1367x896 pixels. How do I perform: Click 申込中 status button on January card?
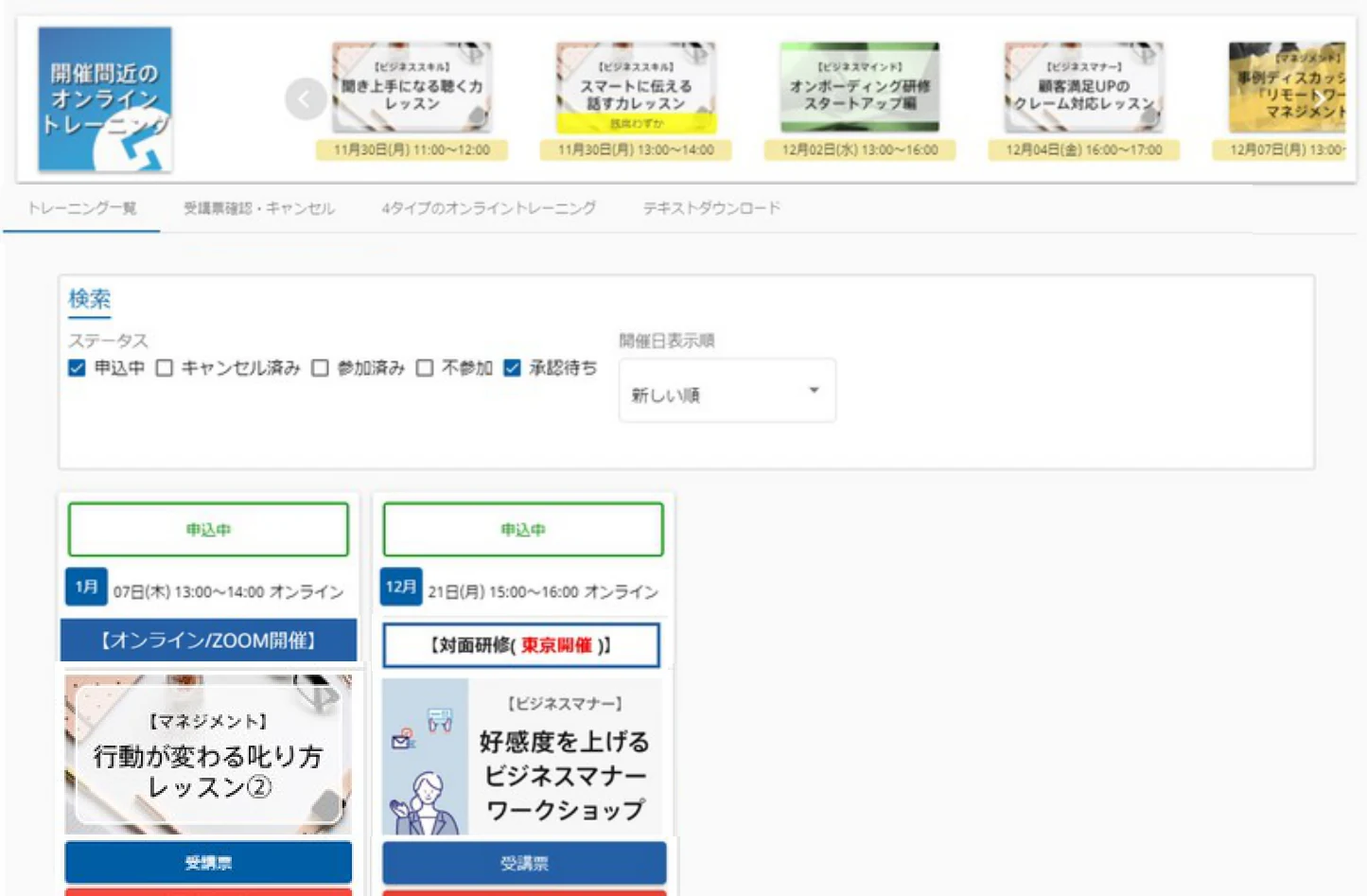pos(208,530)
